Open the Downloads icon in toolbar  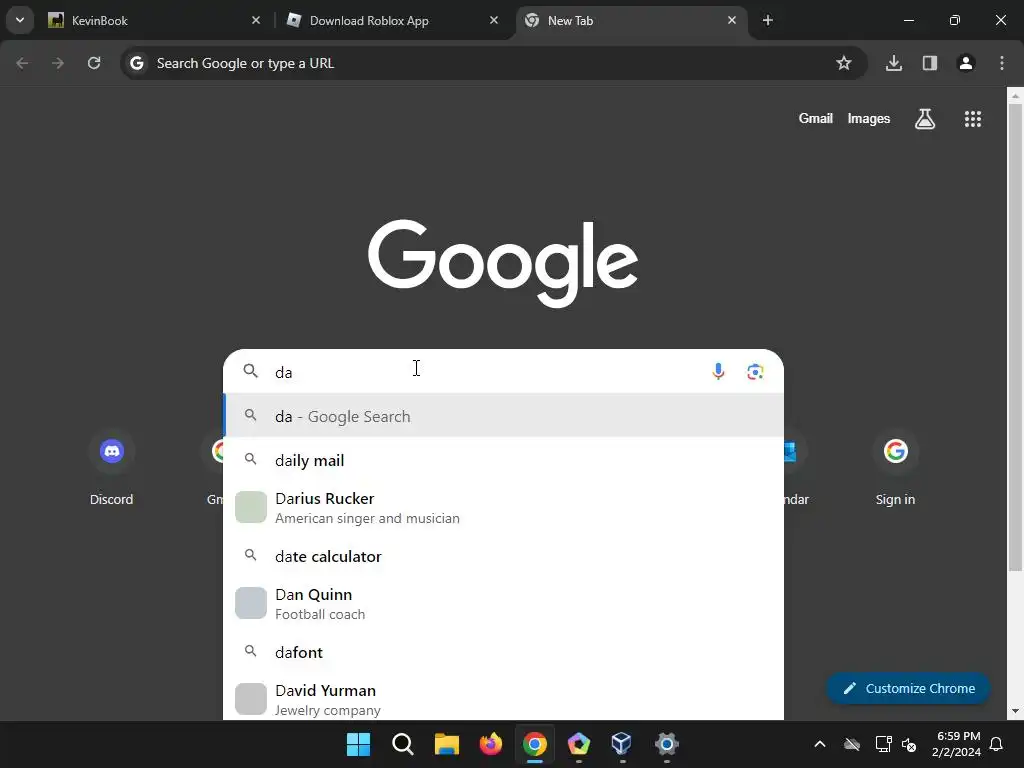[894, 63]
